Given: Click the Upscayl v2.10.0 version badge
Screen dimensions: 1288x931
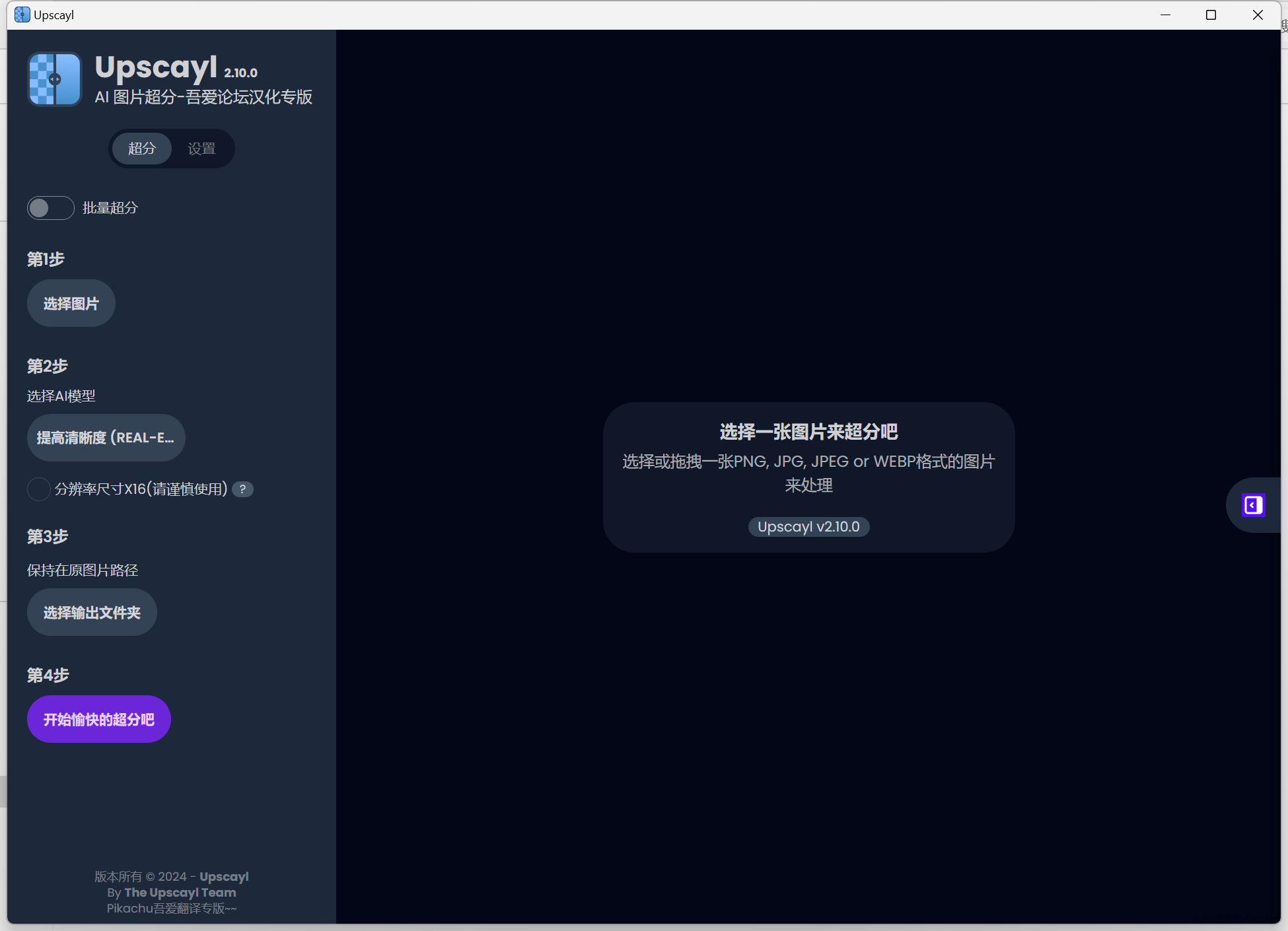Looking at the screenshot, I should pyautogui.click(x=808, y=527).
